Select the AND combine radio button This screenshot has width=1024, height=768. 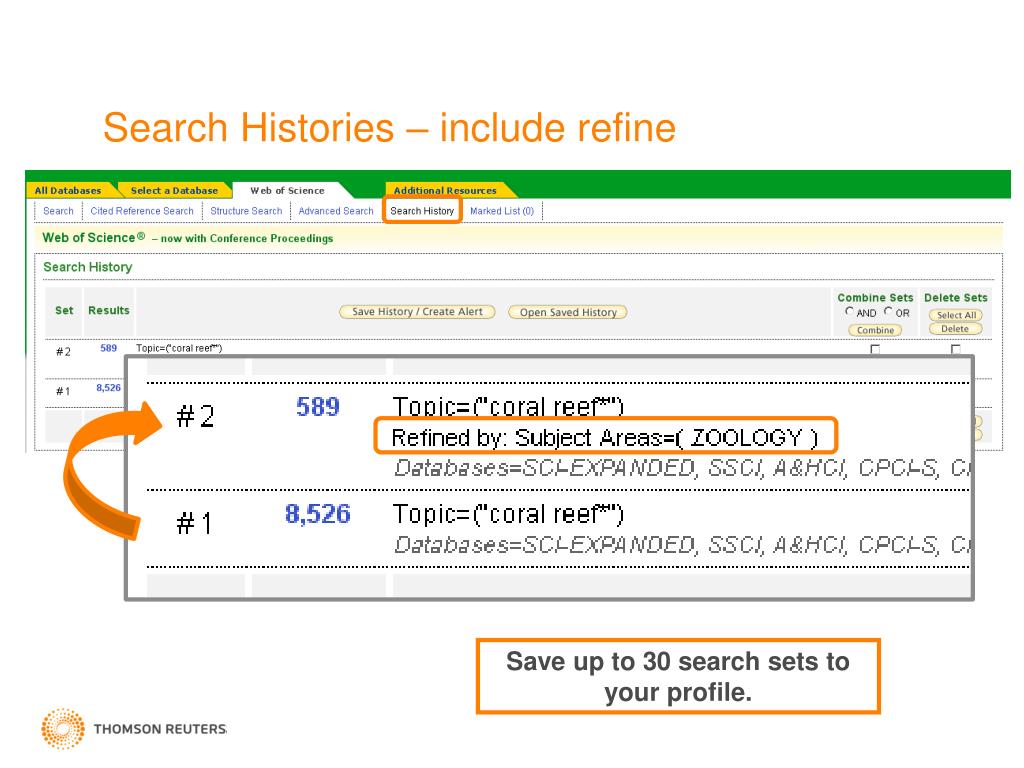click(x=849, y=312)
